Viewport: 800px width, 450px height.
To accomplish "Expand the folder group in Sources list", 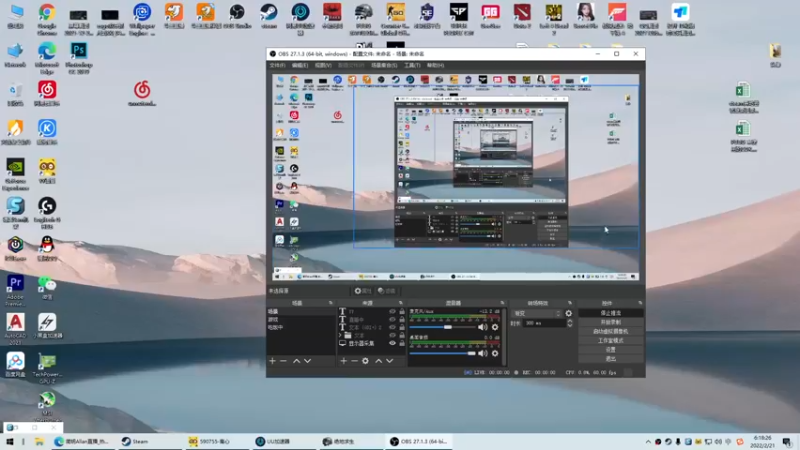I will [x=340, y=335].
